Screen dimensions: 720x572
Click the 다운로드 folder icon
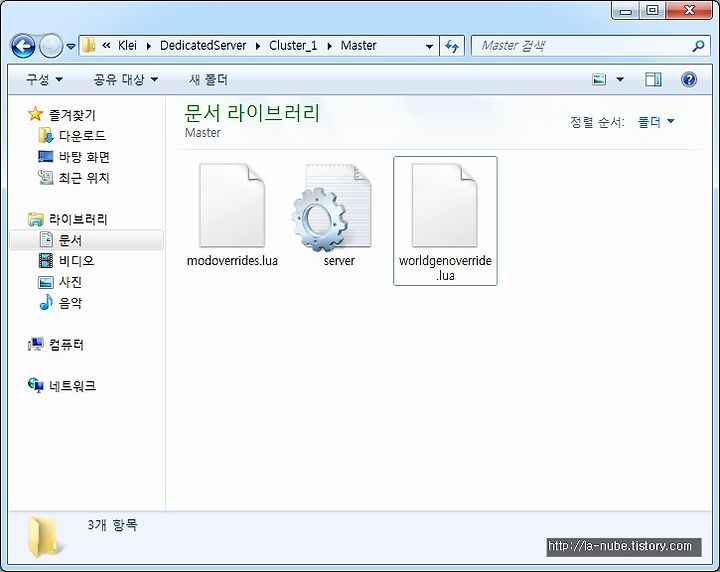point(45,135)
